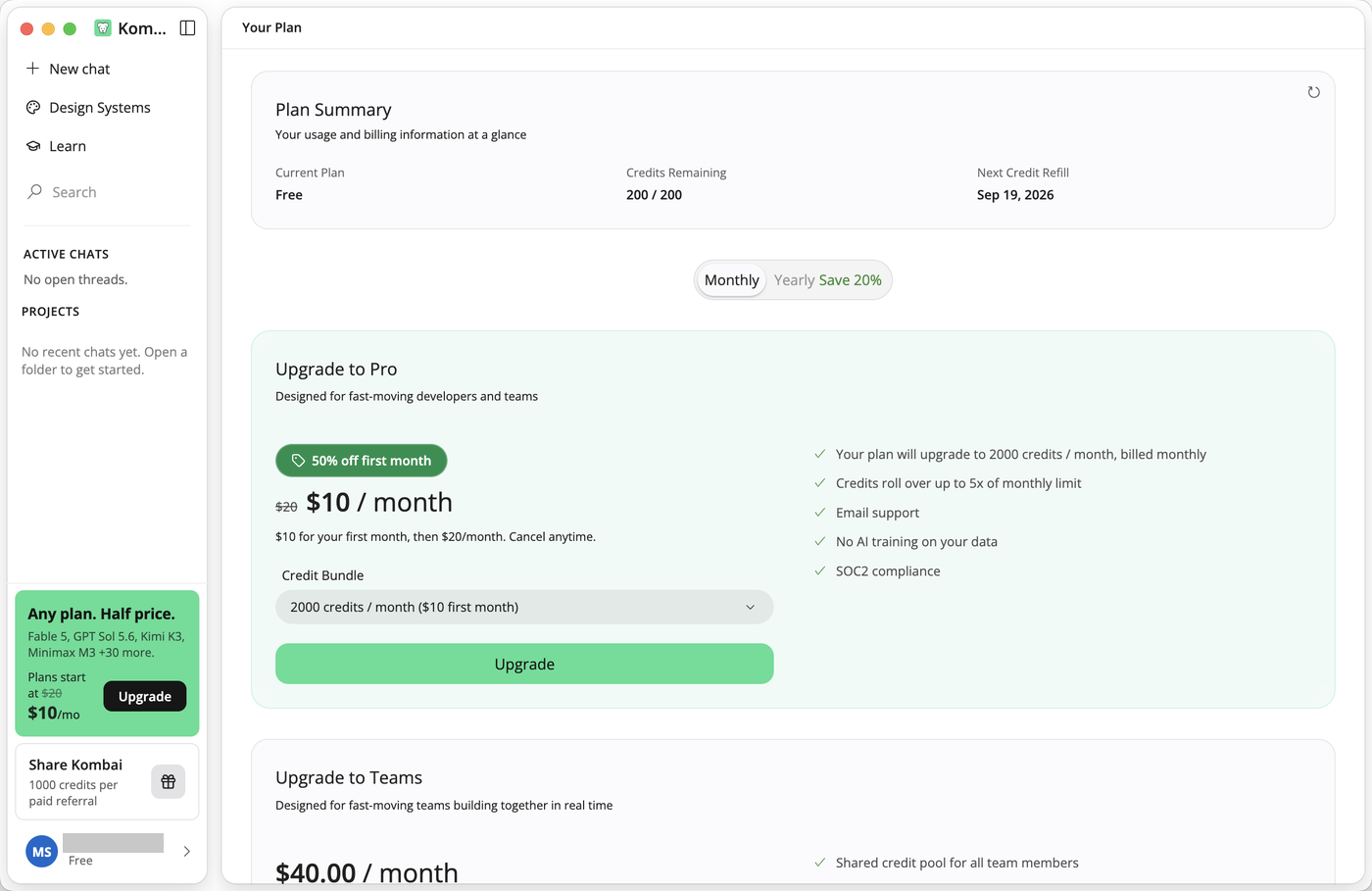Open the Share Kombai referral card
The width and height of the screenshot is (1372, 891).
click(107, 781)
